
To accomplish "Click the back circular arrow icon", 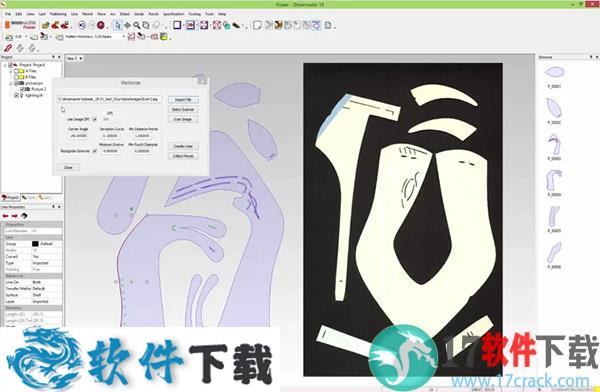I will pyautogui.click(x=82, y=25).
